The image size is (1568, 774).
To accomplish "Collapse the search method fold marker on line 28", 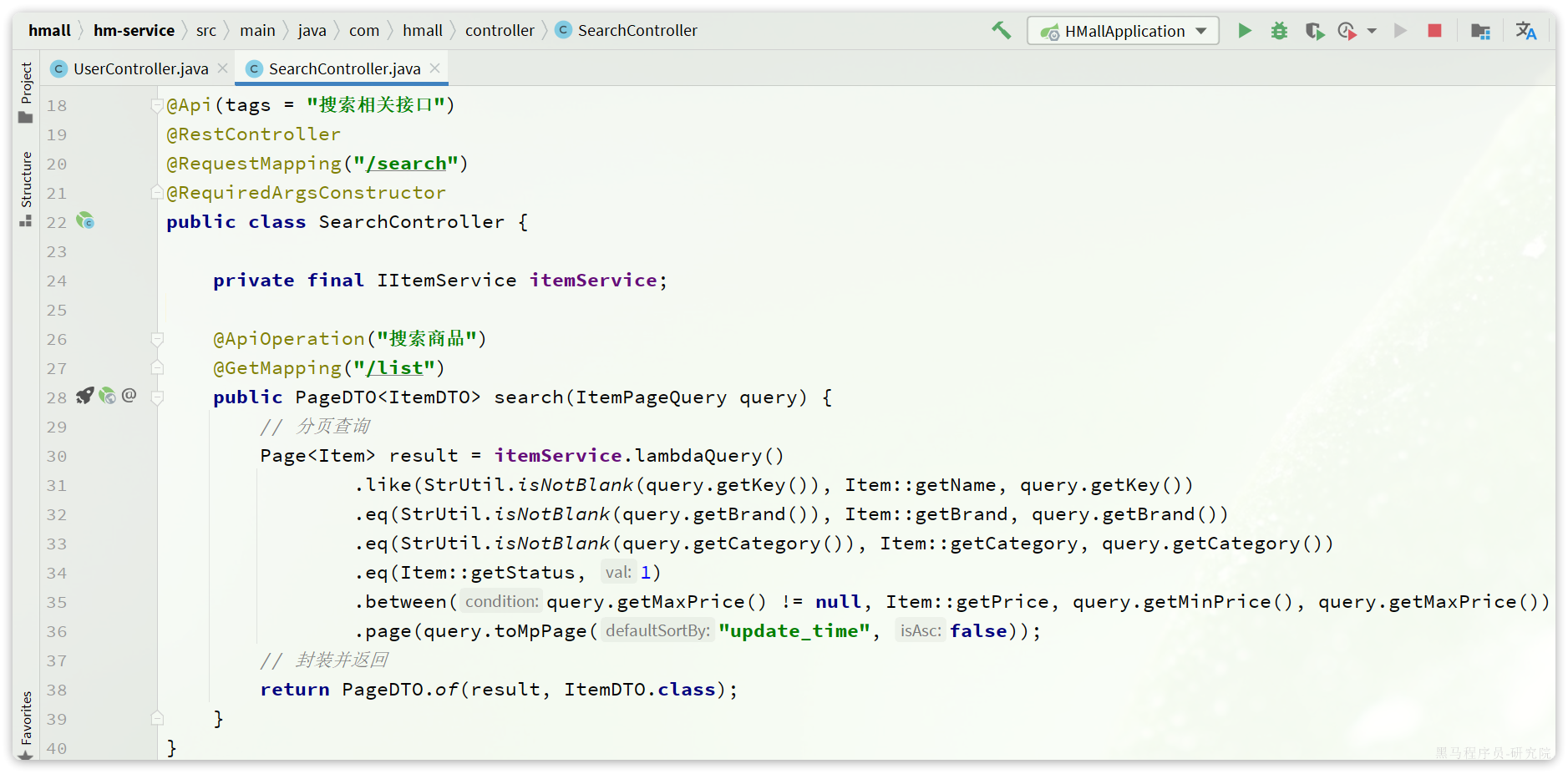I will point(157,397).
